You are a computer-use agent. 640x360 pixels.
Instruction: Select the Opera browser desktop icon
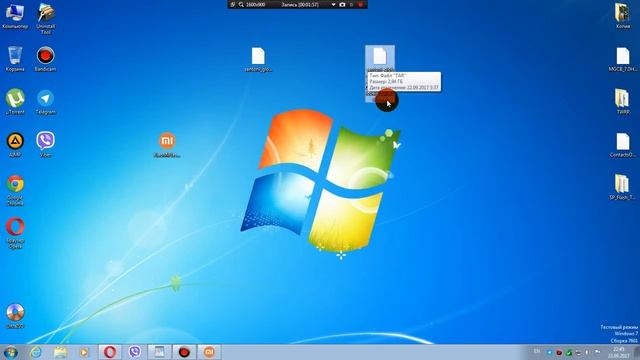[x=15, y=233]
